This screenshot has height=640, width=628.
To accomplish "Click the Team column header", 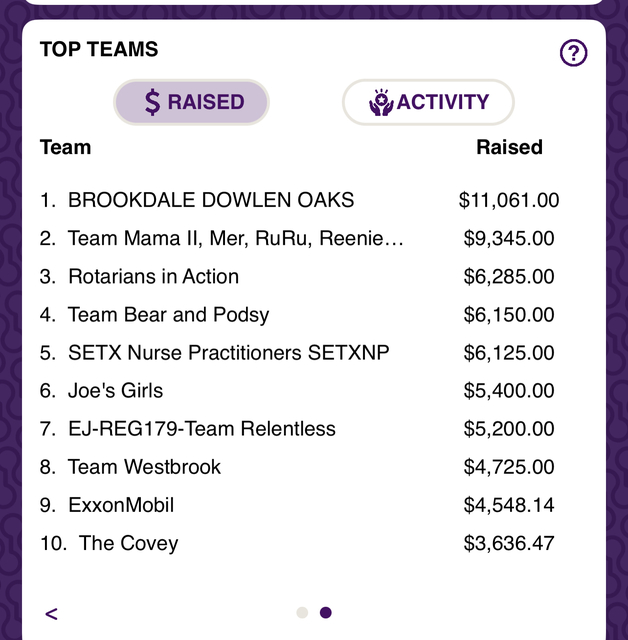I will [x=65, y=147].
